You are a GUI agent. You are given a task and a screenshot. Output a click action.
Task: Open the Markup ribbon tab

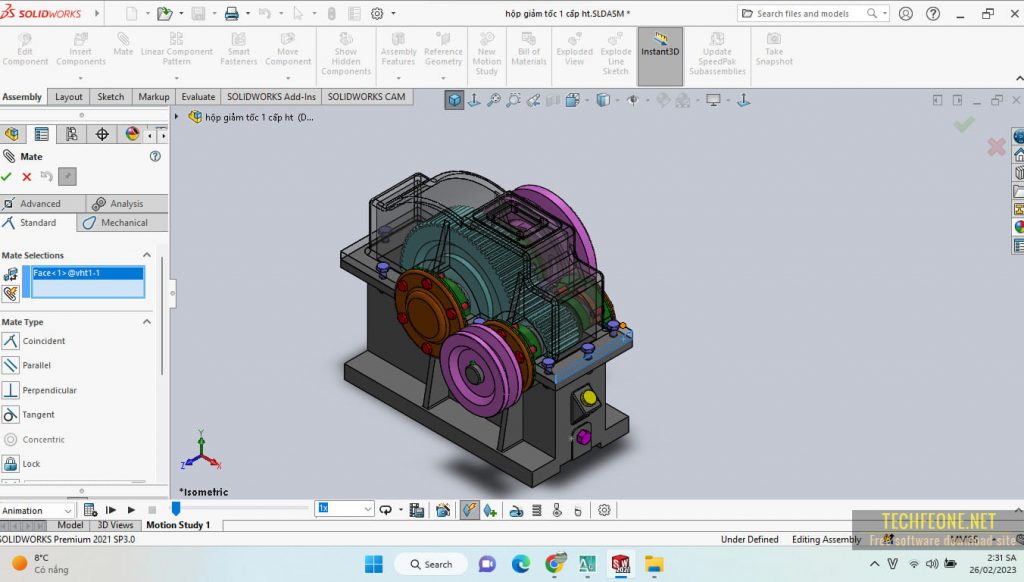click(x=153, y=97)
